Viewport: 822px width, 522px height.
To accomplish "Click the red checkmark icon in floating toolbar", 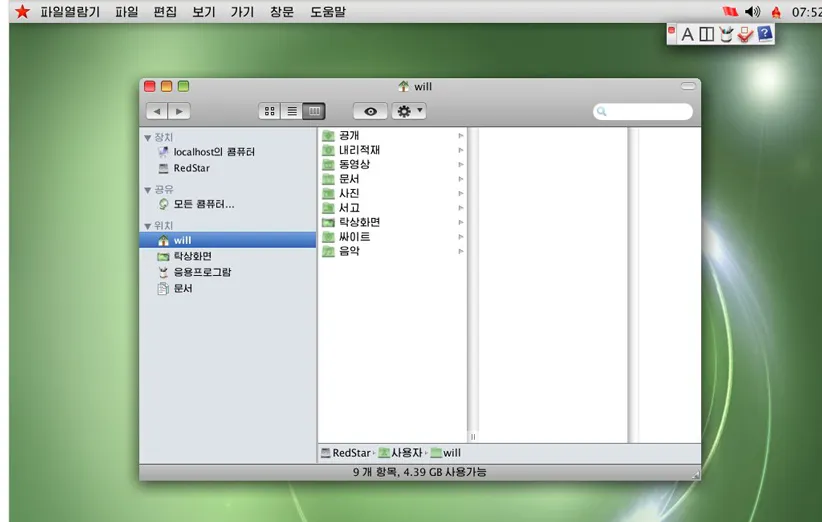I will pyautogui.click(x=745, y=35).
